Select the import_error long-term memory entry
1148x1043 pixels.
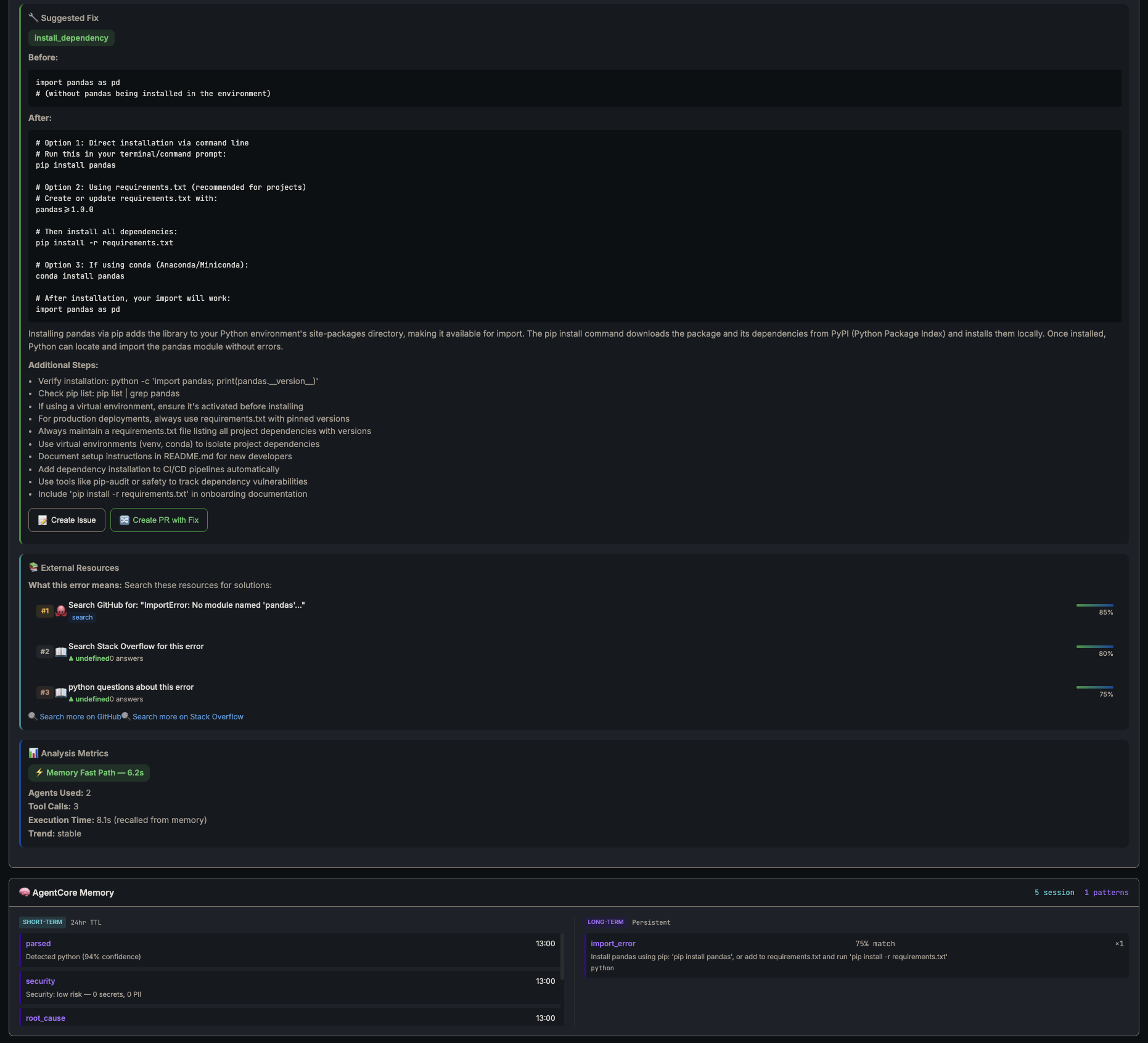click(857, 955)
